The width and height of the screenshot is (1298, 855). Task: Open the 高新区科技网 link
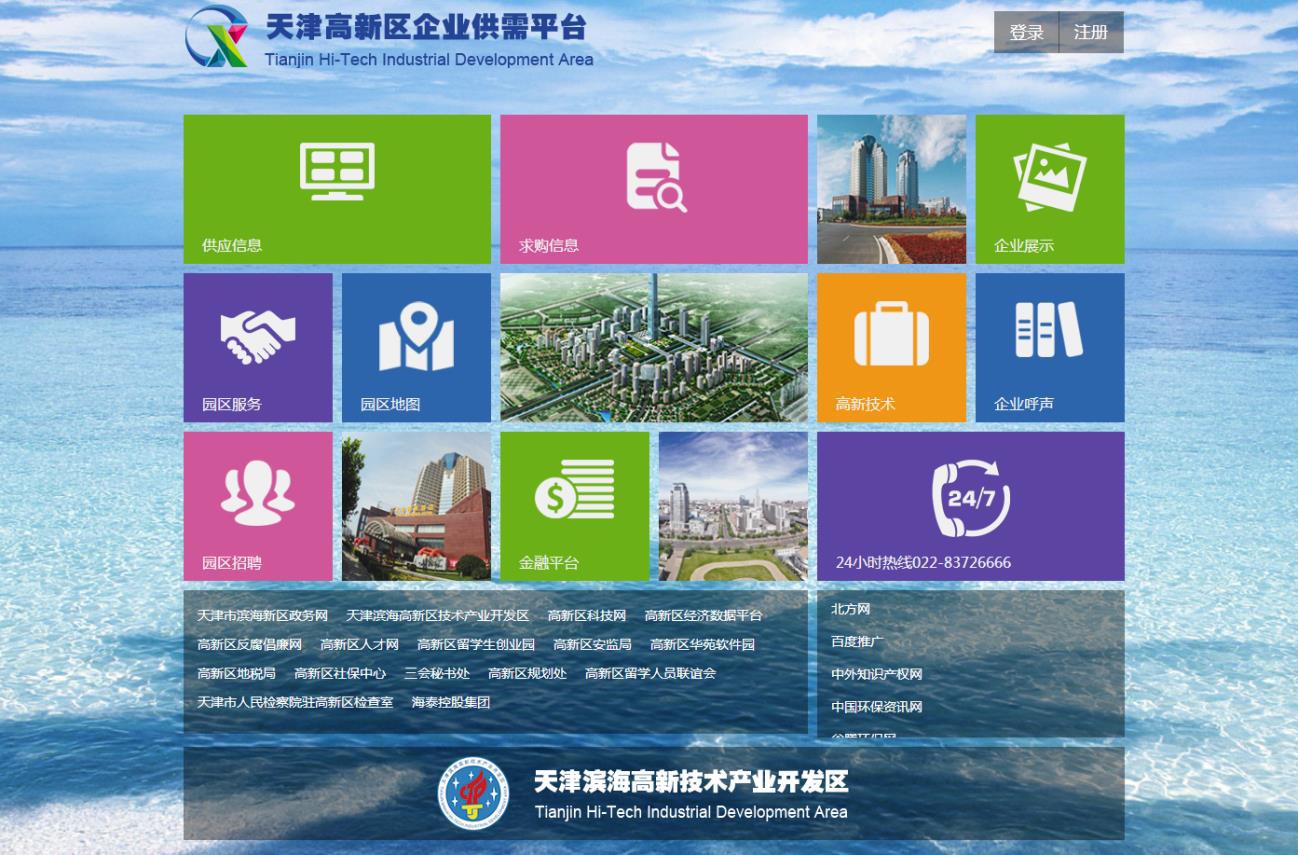click(x=587, y=616)
